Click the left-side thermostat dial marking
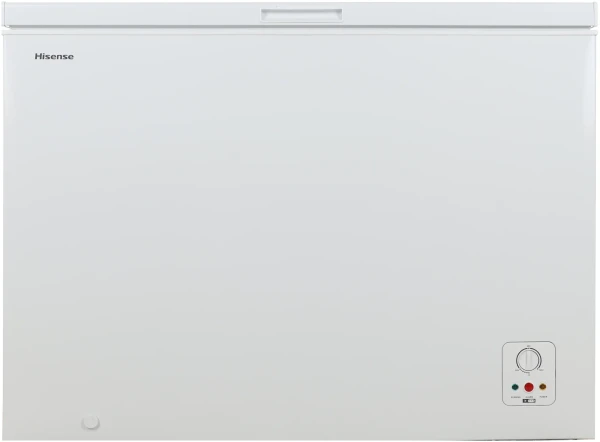Viewport: 600px width, 442px height. (517, 370)
